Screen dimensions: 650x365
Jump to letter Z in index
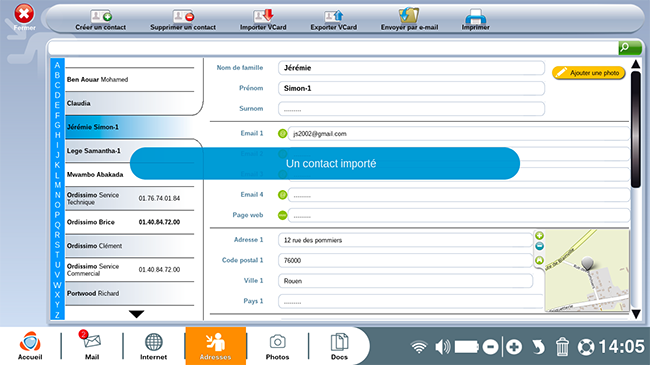coord(57,315)
